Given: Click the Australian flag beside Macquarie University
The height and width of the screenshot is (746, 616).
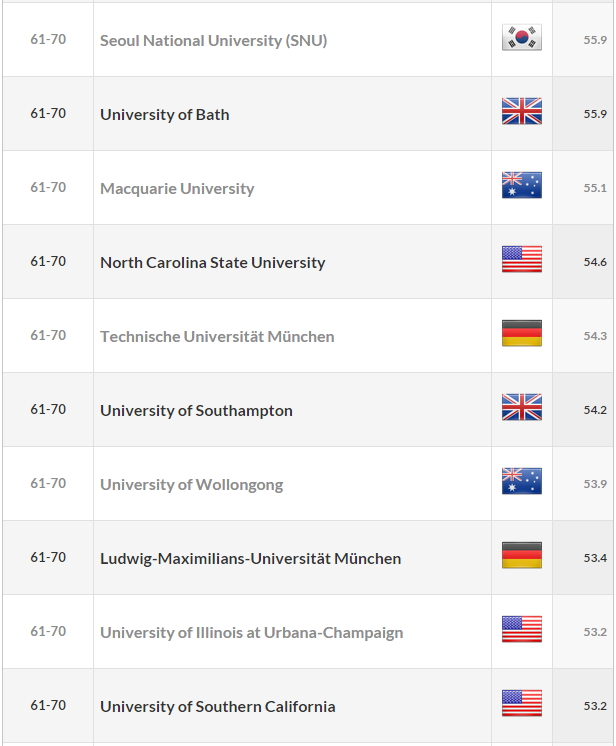Looking at the screenshot, I should coord(522,185).
